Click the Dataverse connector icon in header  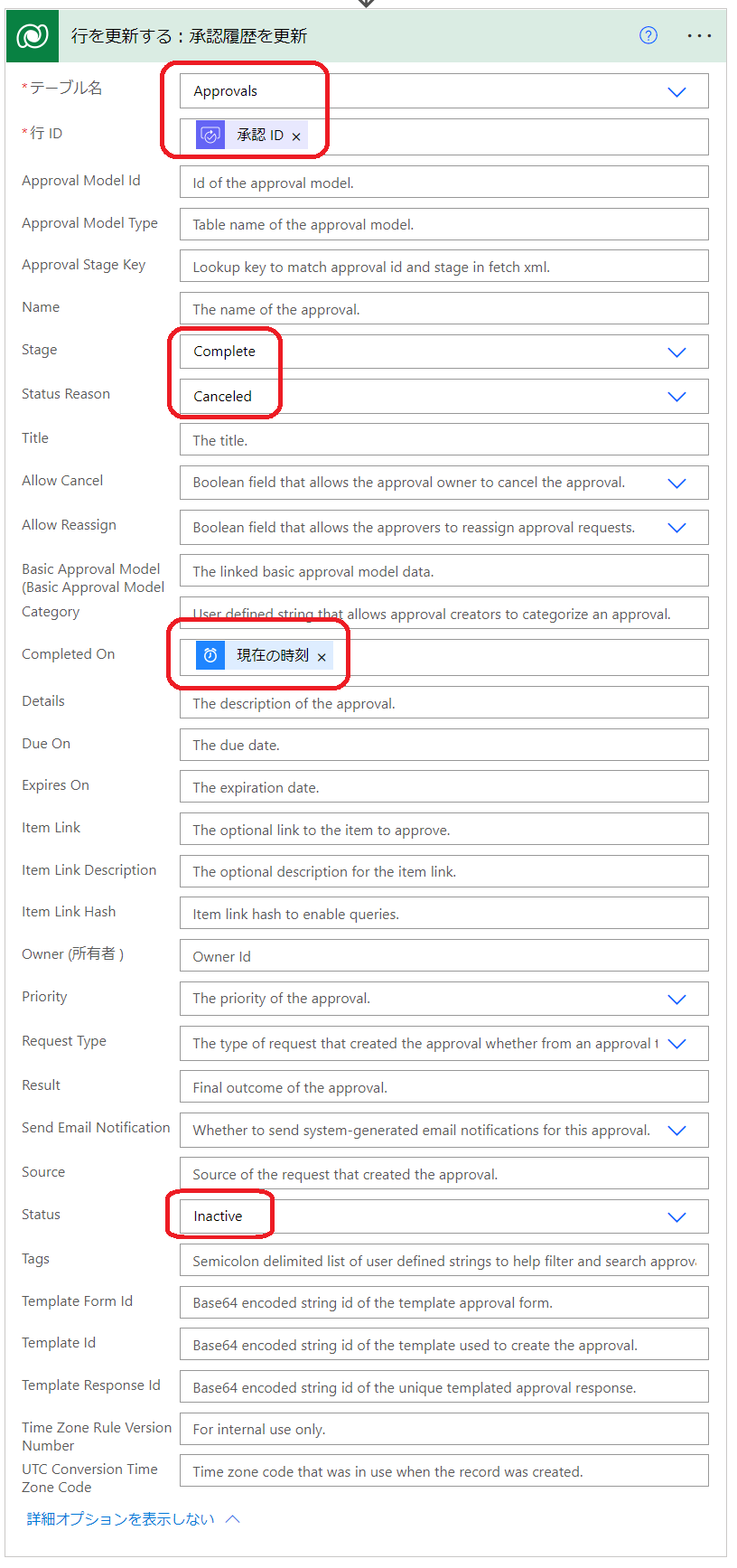coord(33,36)
